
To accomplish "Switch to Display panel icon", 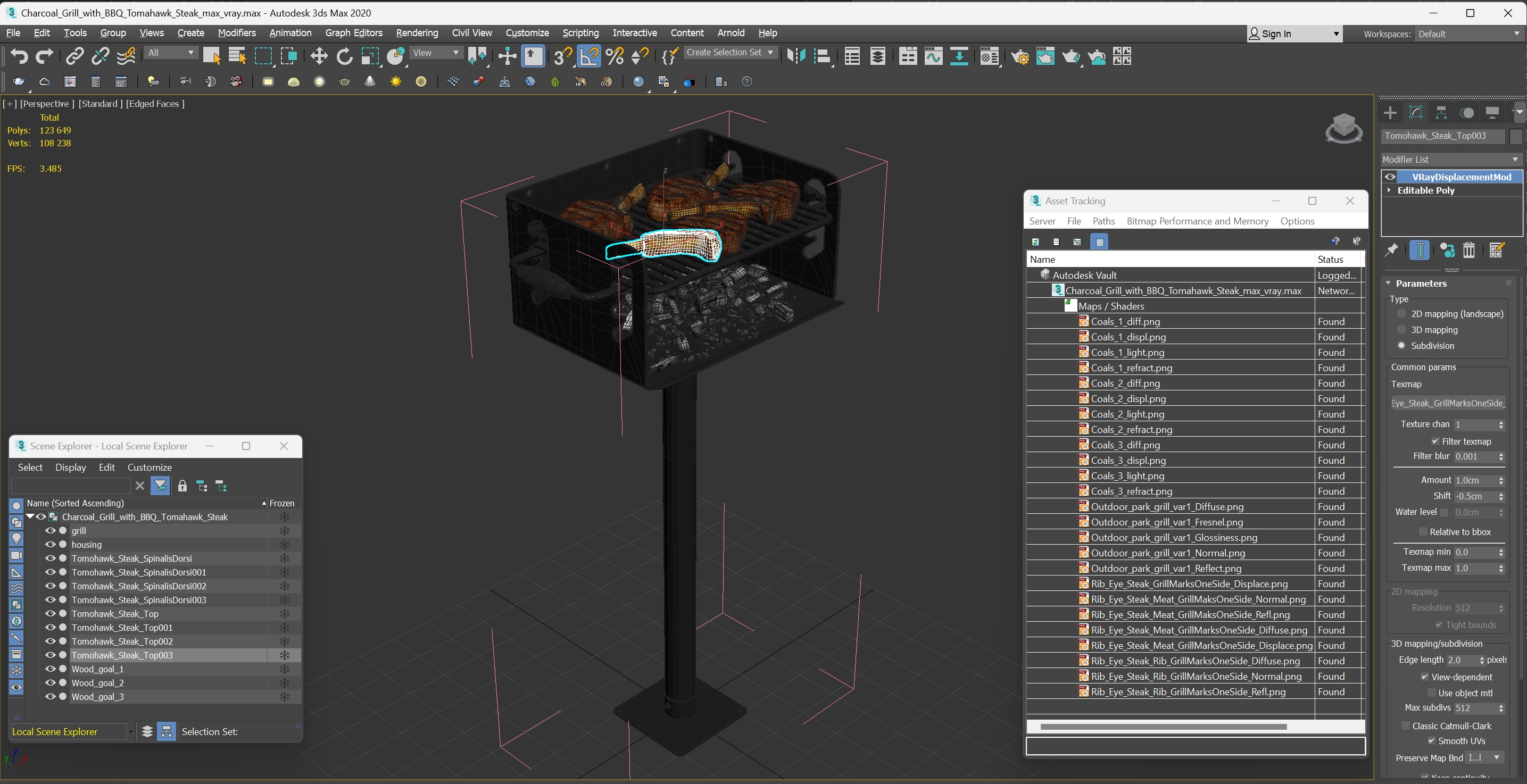I will coord(1492,113).
